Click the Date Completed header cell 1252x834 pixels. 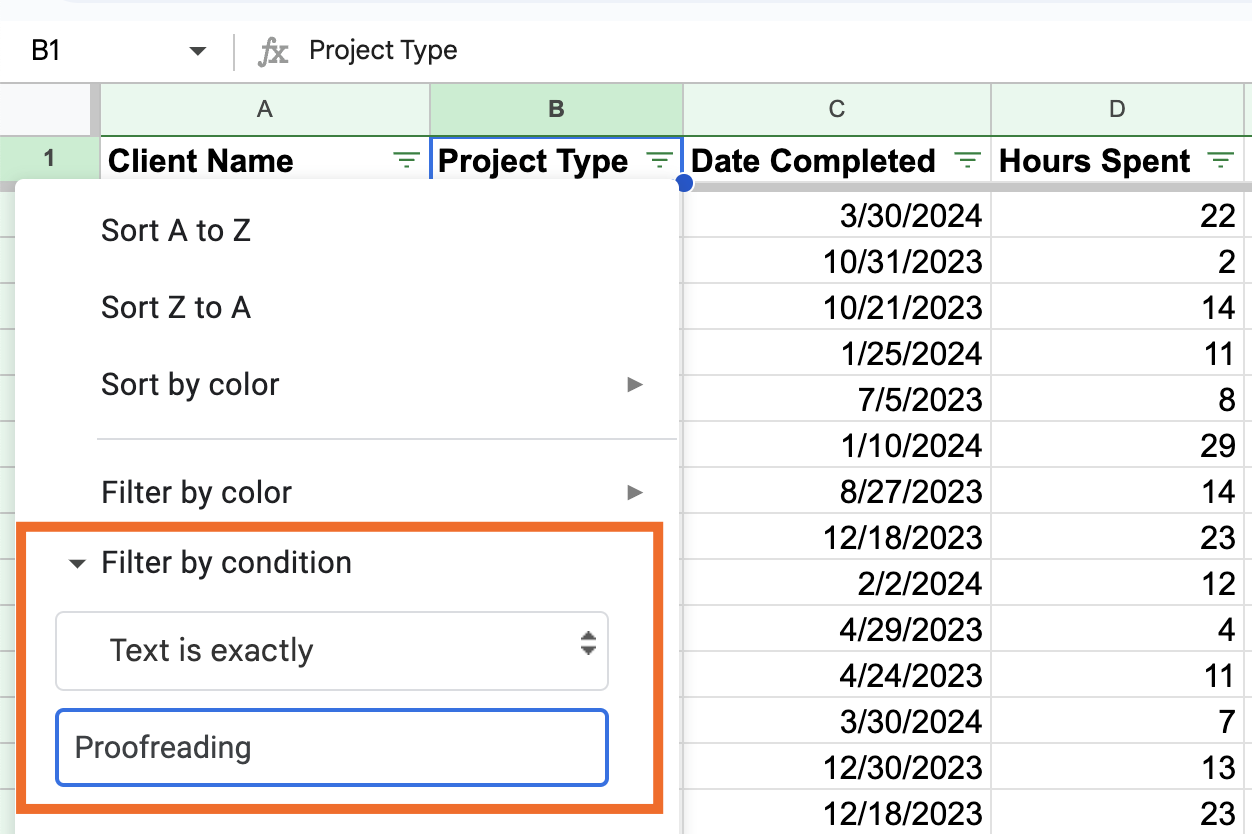[x=837, y=161]
